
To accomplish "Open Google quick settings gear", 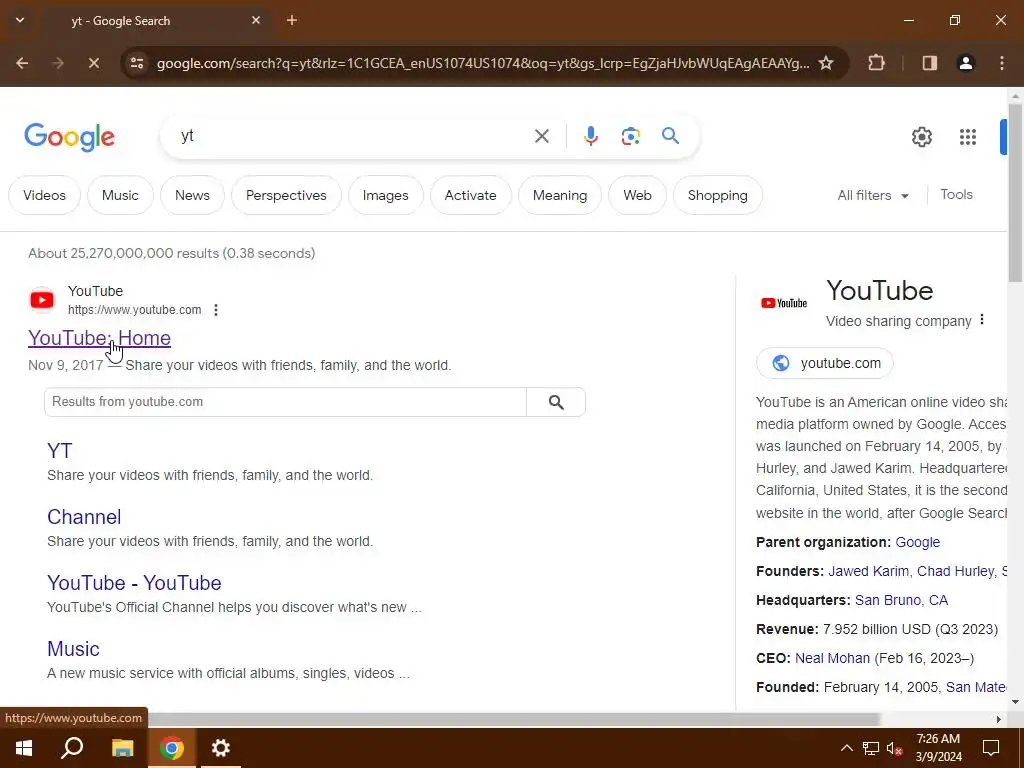I will 921,136.
